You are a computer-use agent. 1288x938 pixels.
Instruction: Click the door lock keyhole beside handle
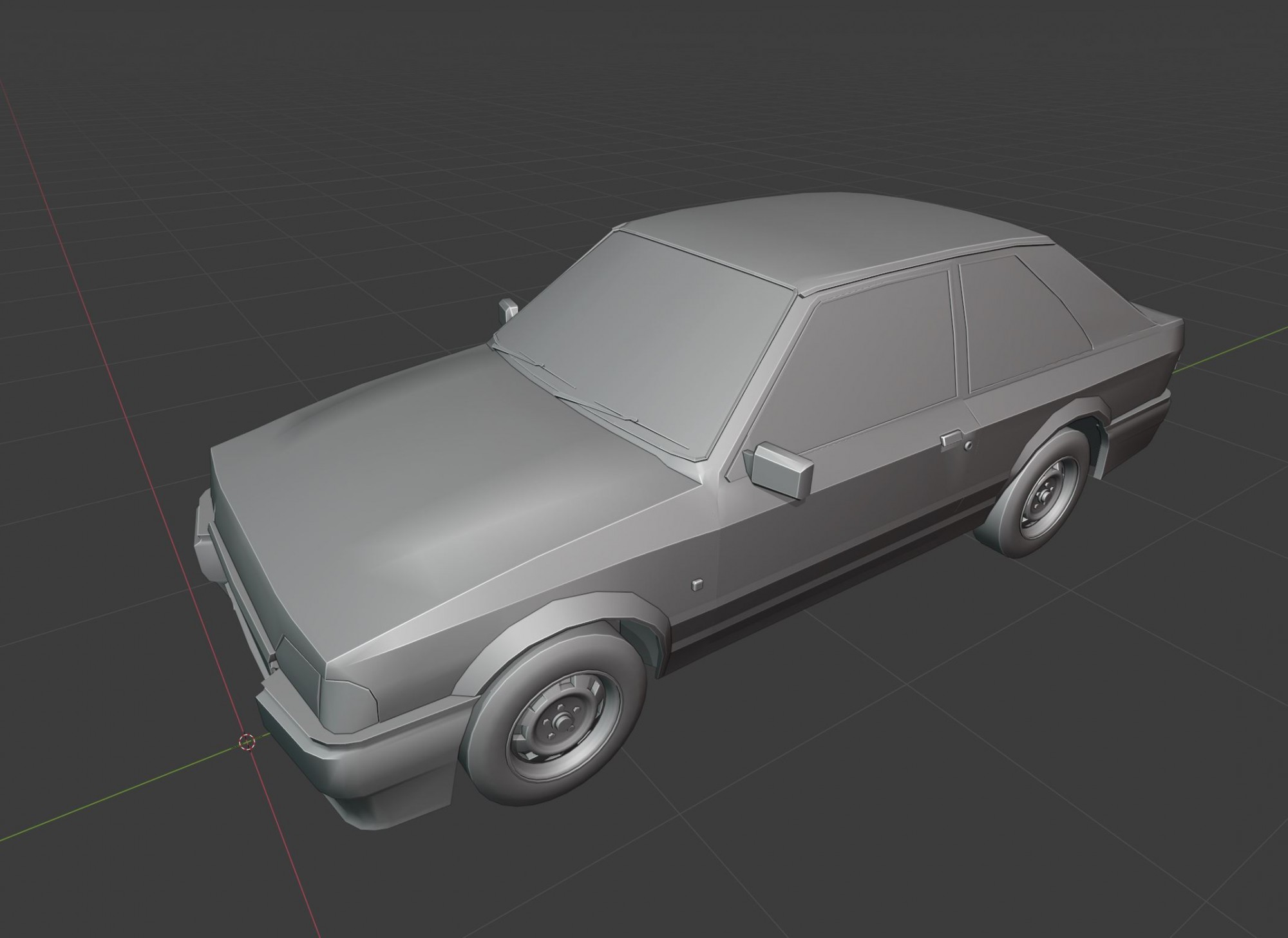tap(968, 446)
